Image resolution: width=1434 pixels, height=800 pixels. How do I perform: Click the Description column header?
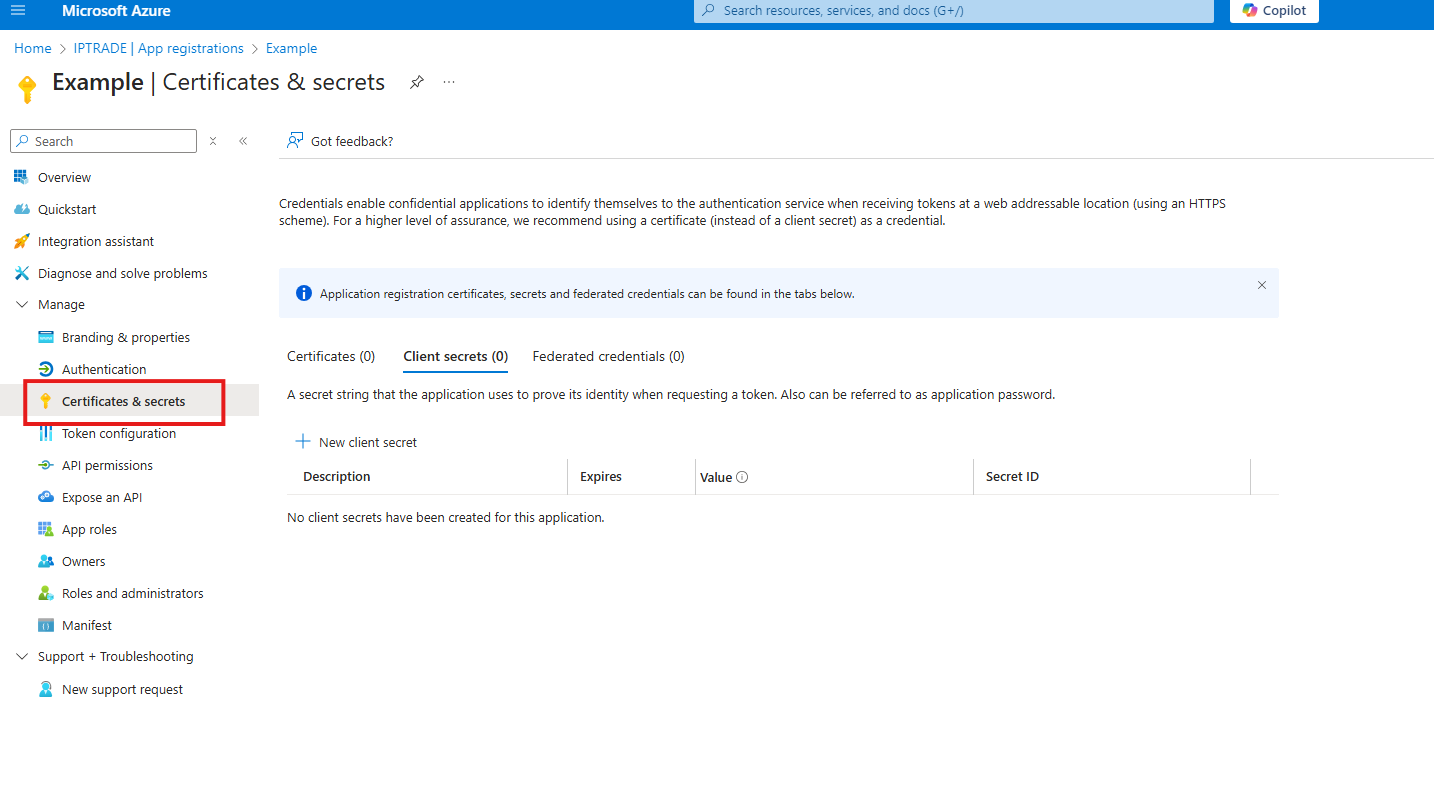coord(337,477)
